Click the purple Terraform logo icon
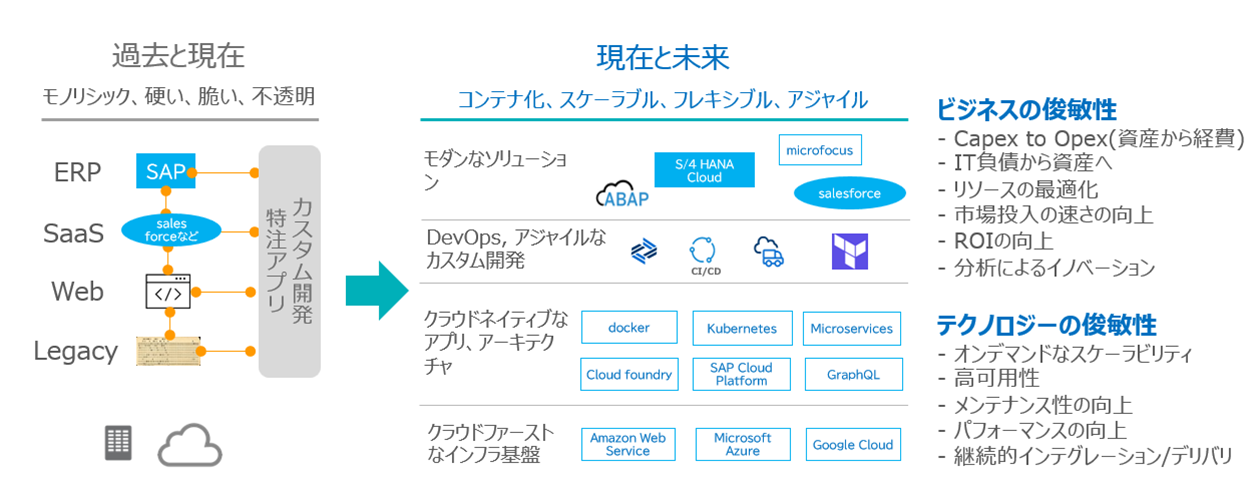Viewport: 1260px width, 482px height. [851, 251]
